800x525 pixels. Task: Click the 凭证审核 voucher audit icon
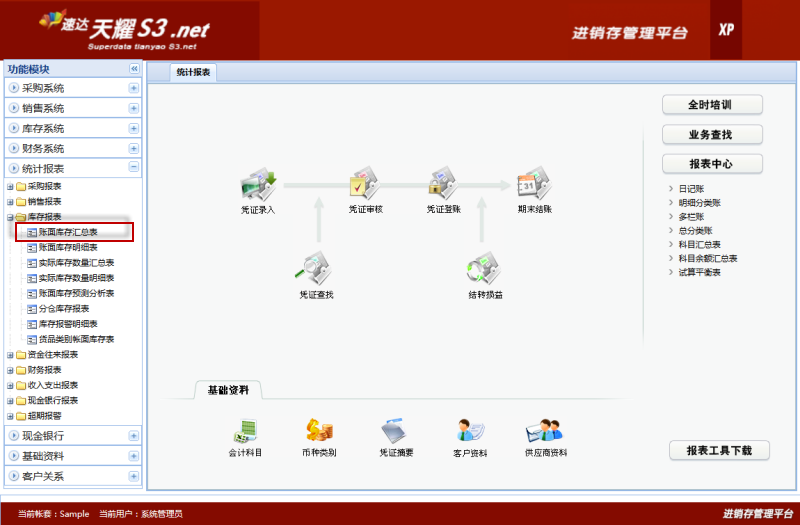tap(365, 185)
